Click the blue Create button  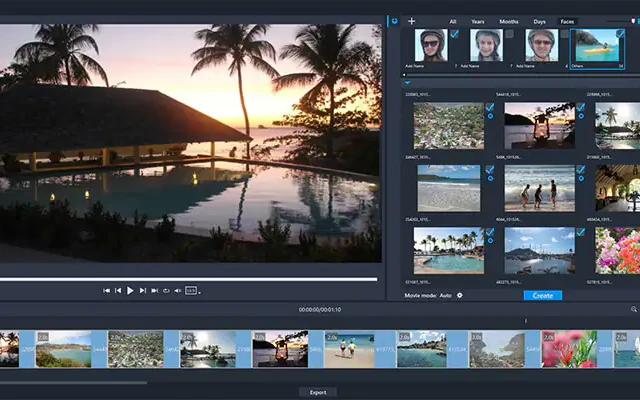(x=543, y=296)
